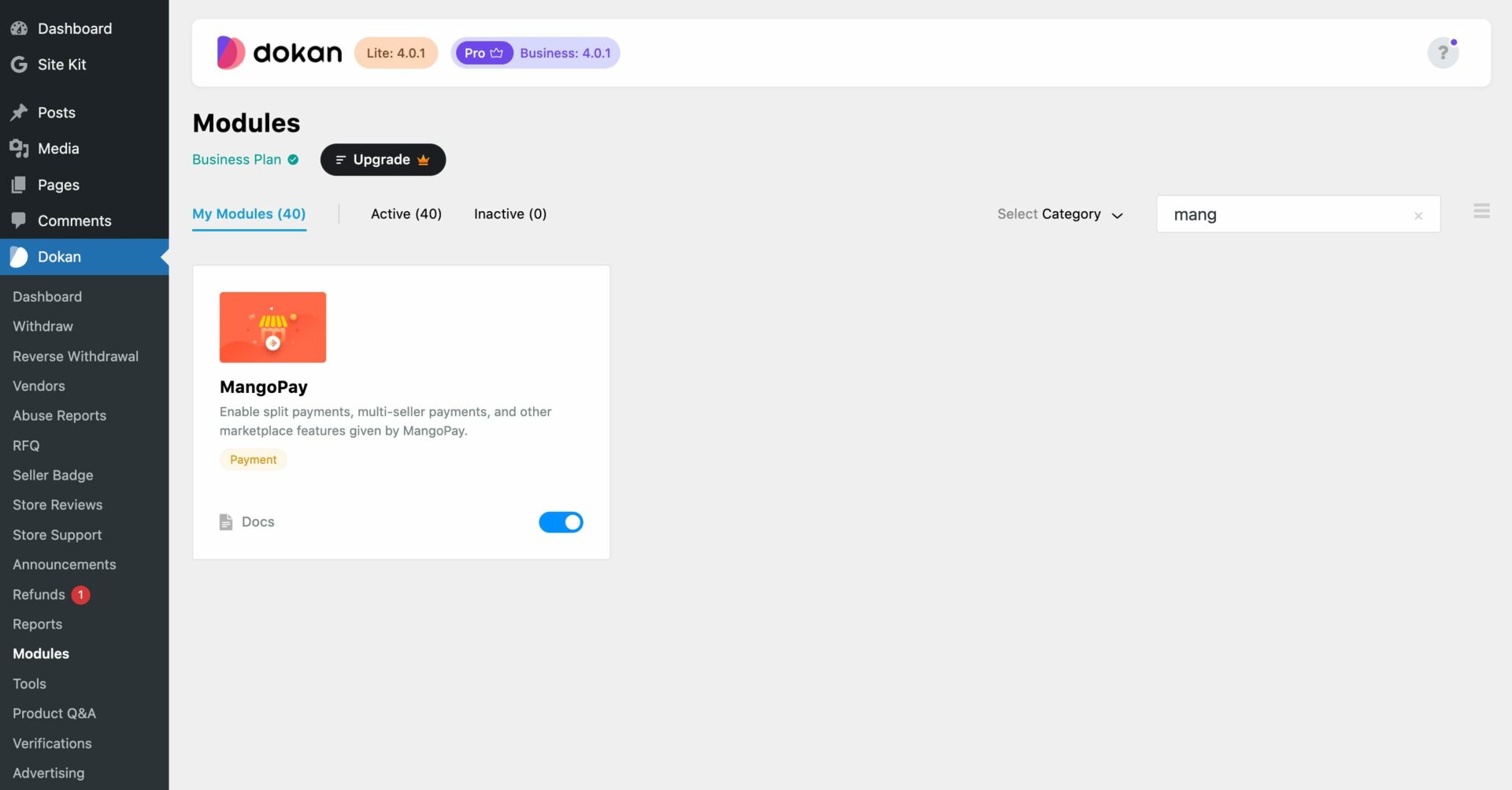Click the Business Plan verified checkmark
Image resolution: width=1512 pixels, height=790 pixels.
tap(293, 160)
